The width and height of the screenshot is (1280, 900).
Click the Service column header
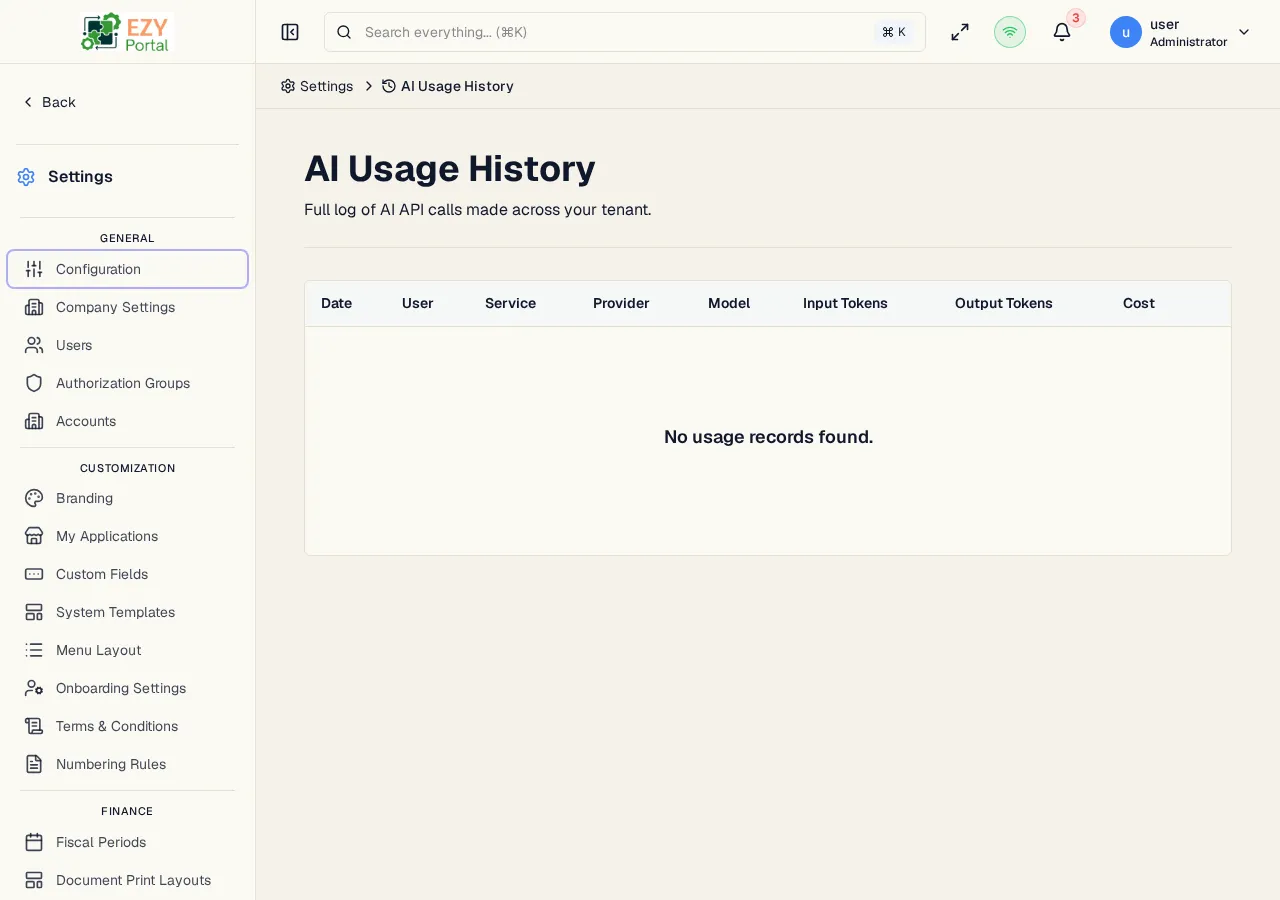point(510,303)
